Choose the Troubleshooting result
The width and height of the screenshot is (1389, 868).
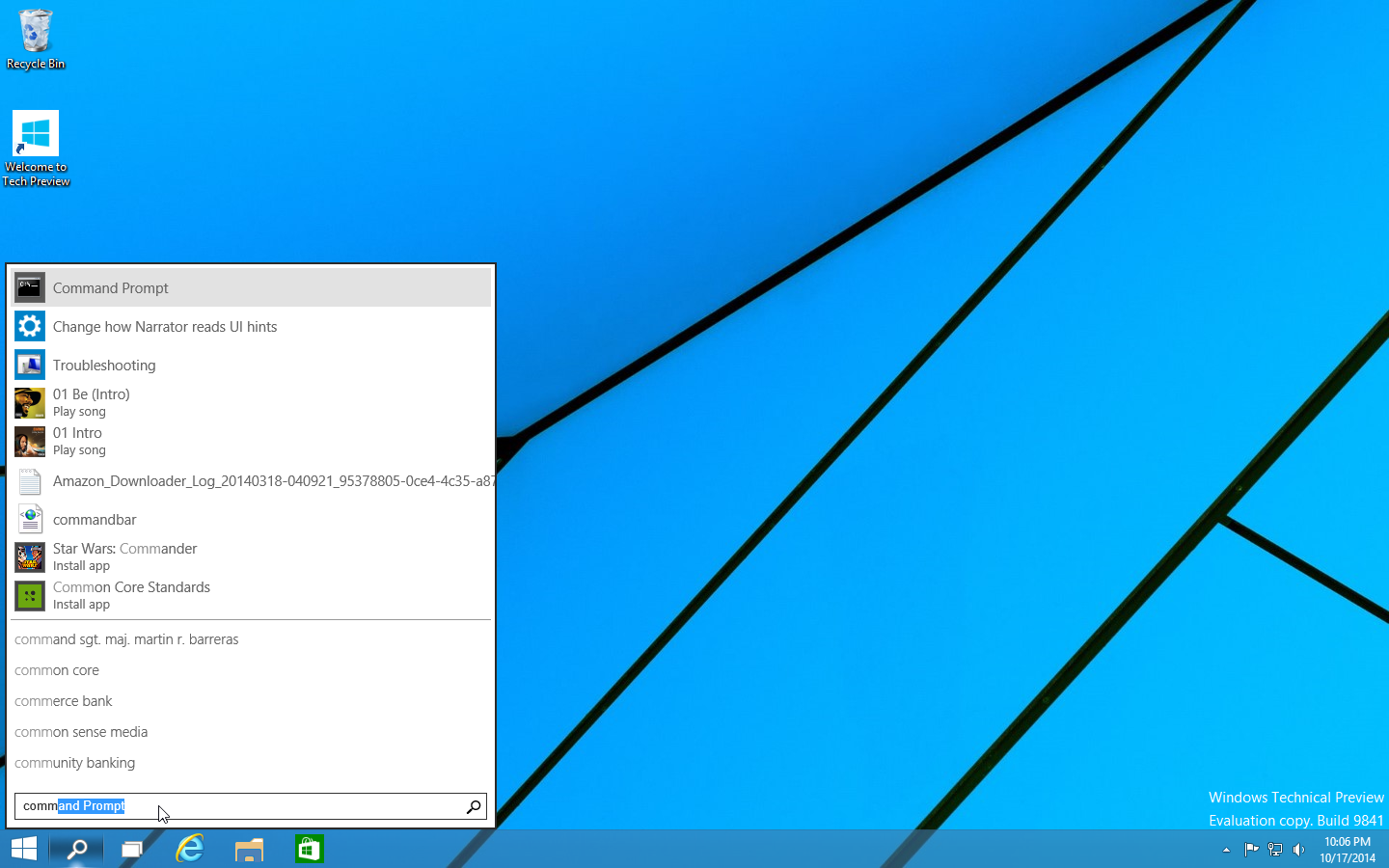coord(104,366)
